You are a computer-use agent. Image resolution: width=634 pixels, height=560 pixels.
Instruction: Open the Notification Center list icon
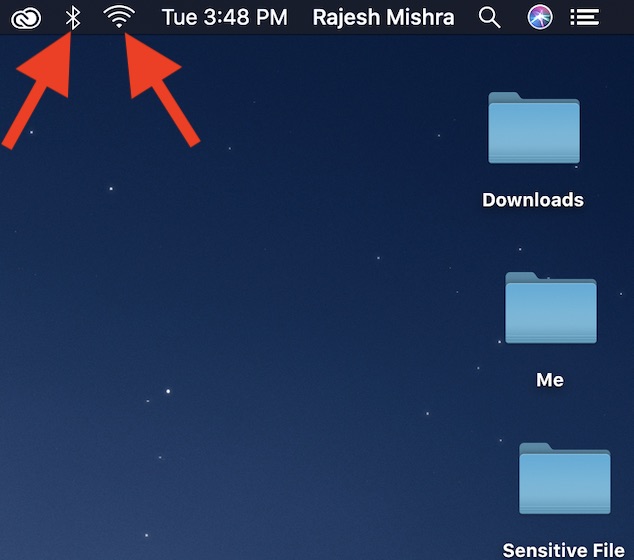[x=584, y=17]
